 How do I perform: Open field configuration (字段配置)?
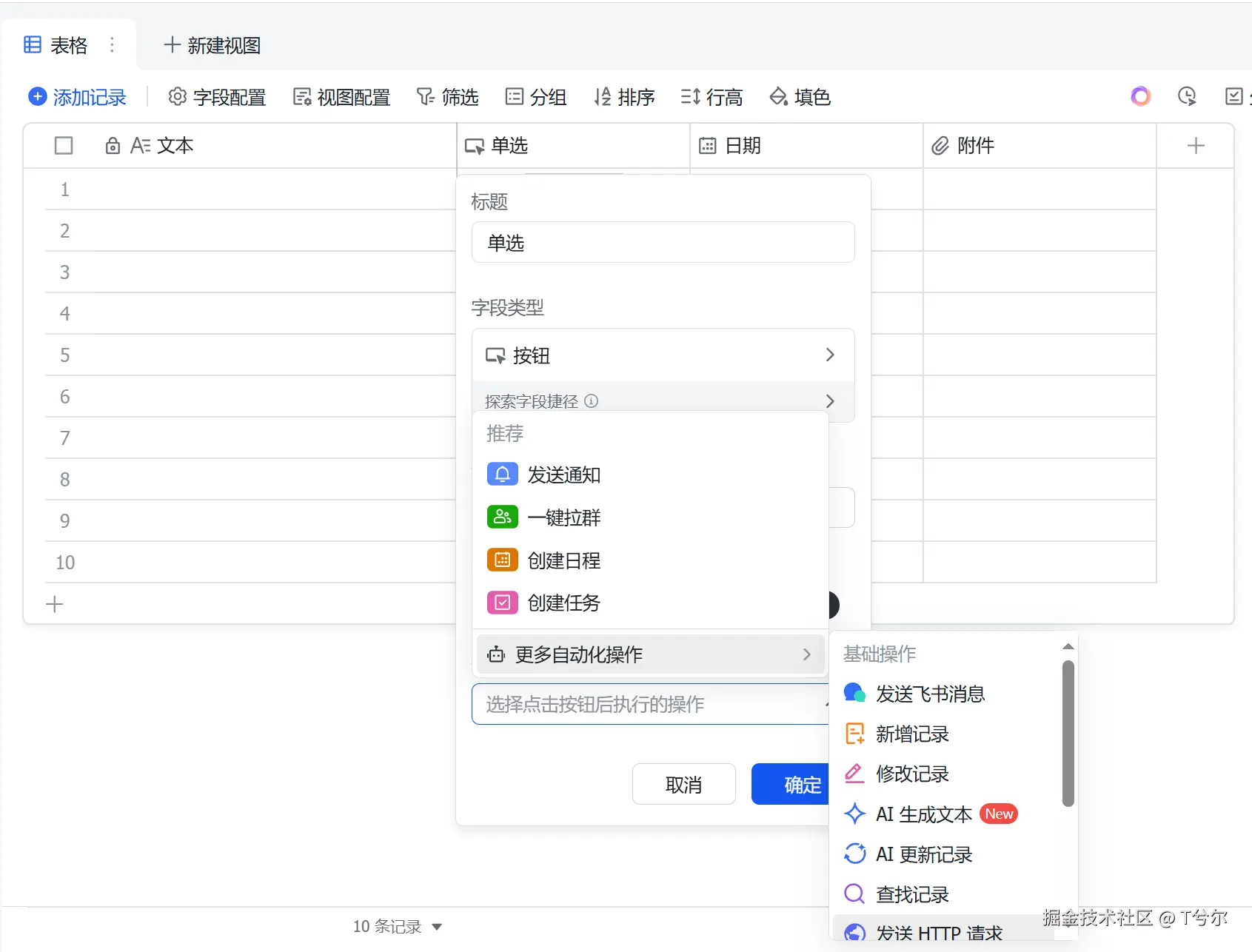217,97
